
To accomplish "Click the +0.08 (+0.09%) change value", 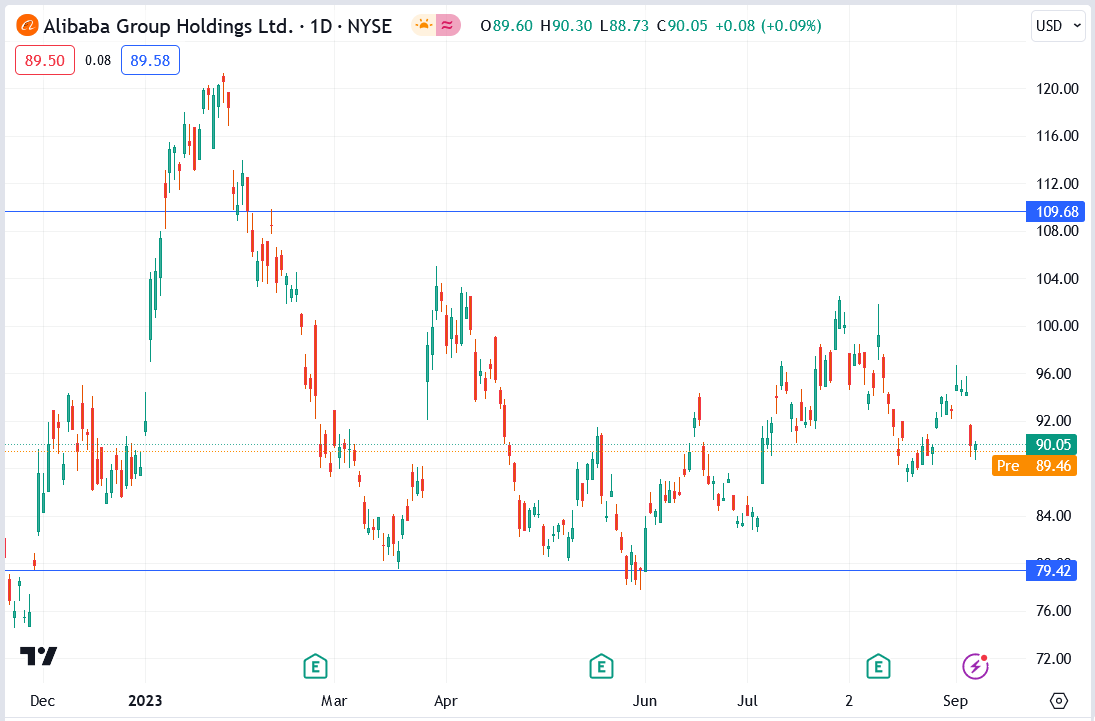I will pos(768,26).
